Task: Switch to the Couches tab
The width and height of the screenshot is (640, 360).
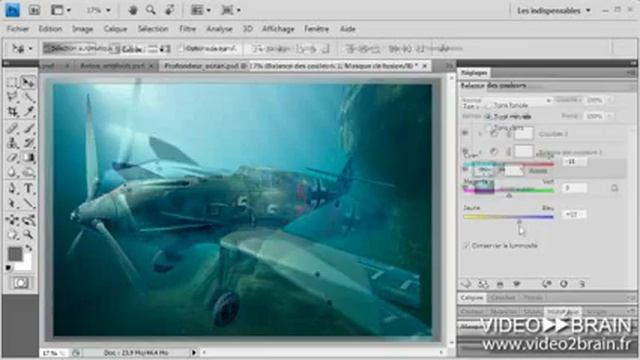Action: 503,298
